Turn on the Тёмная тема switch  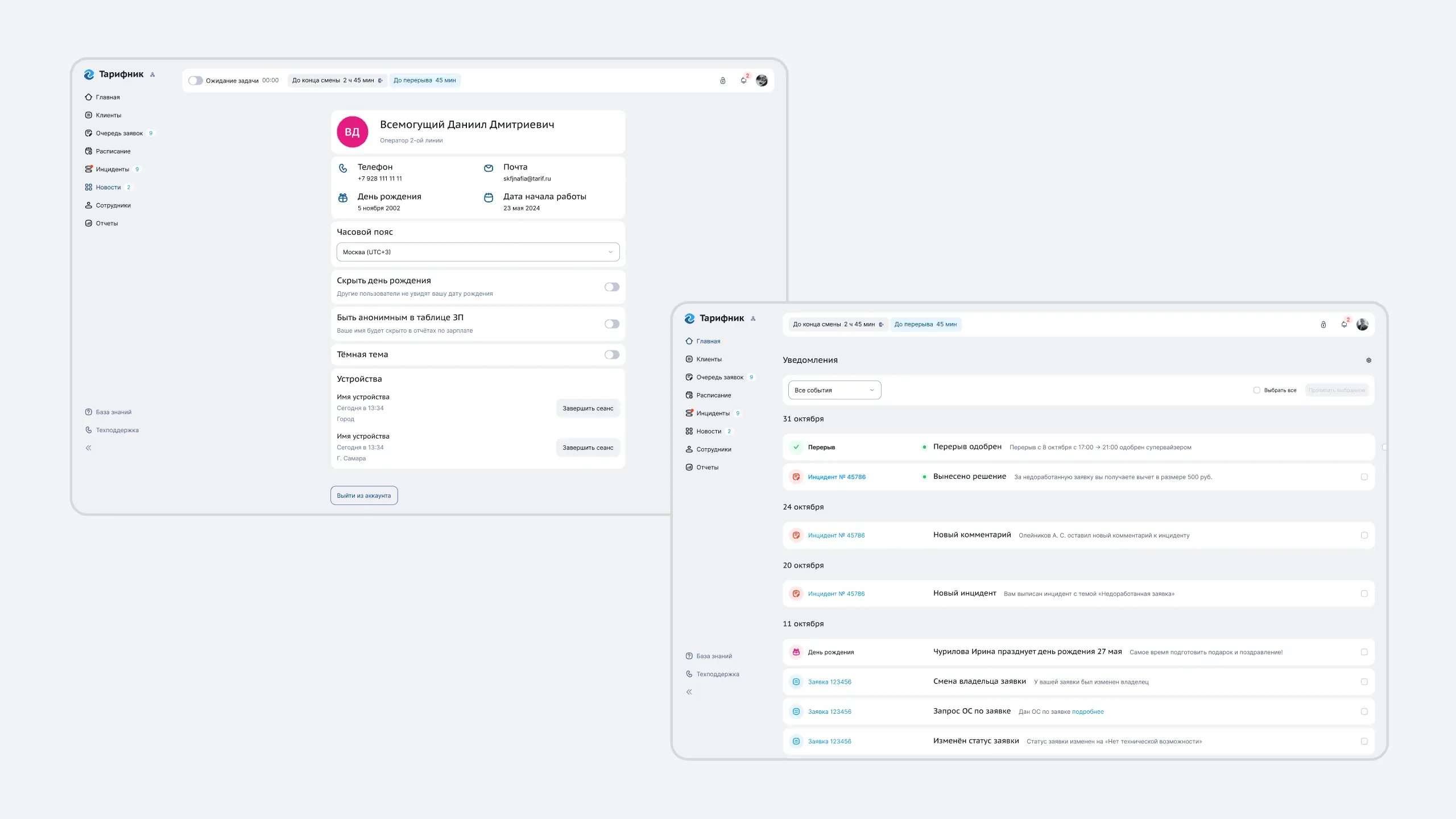point(612,355)
